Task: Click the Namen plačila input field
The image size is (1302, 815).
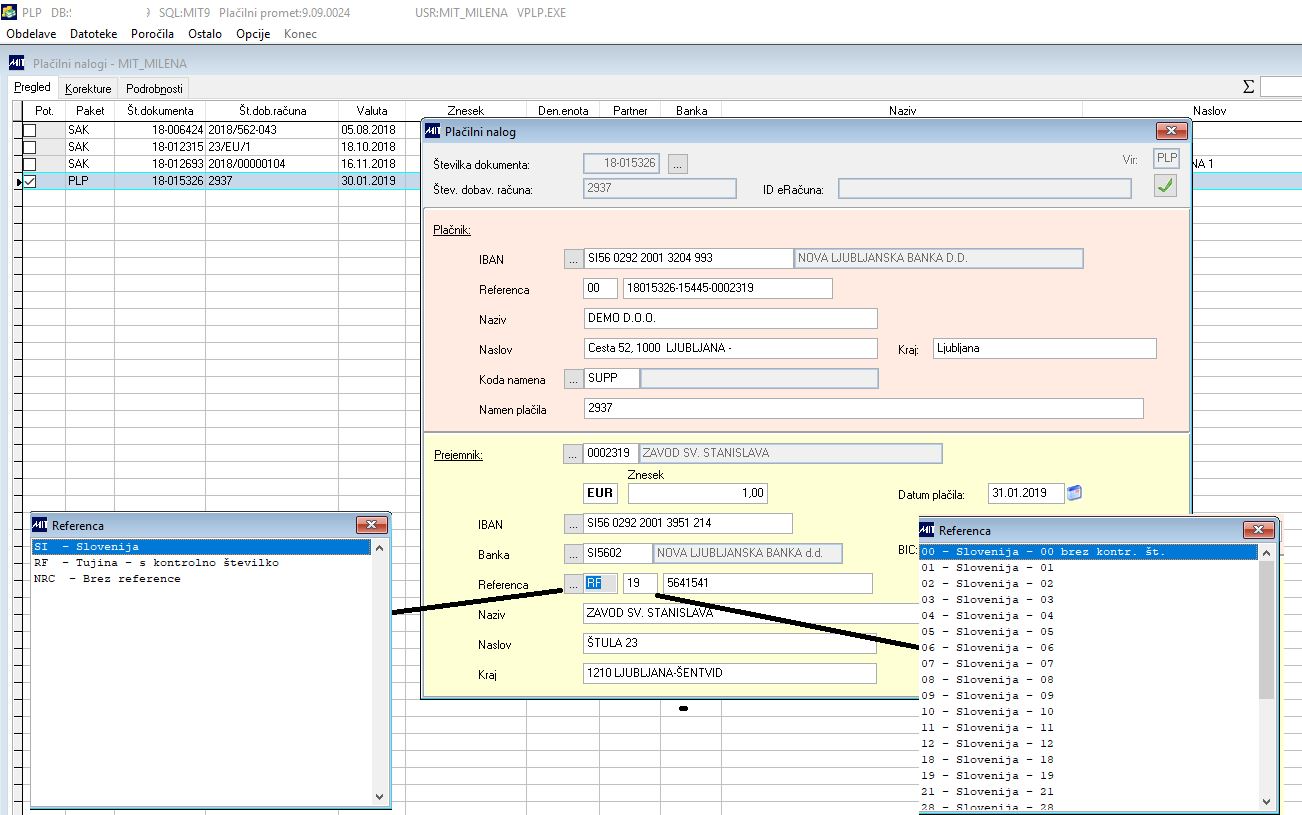Action: pyautogui.click(x=862, y=409)
